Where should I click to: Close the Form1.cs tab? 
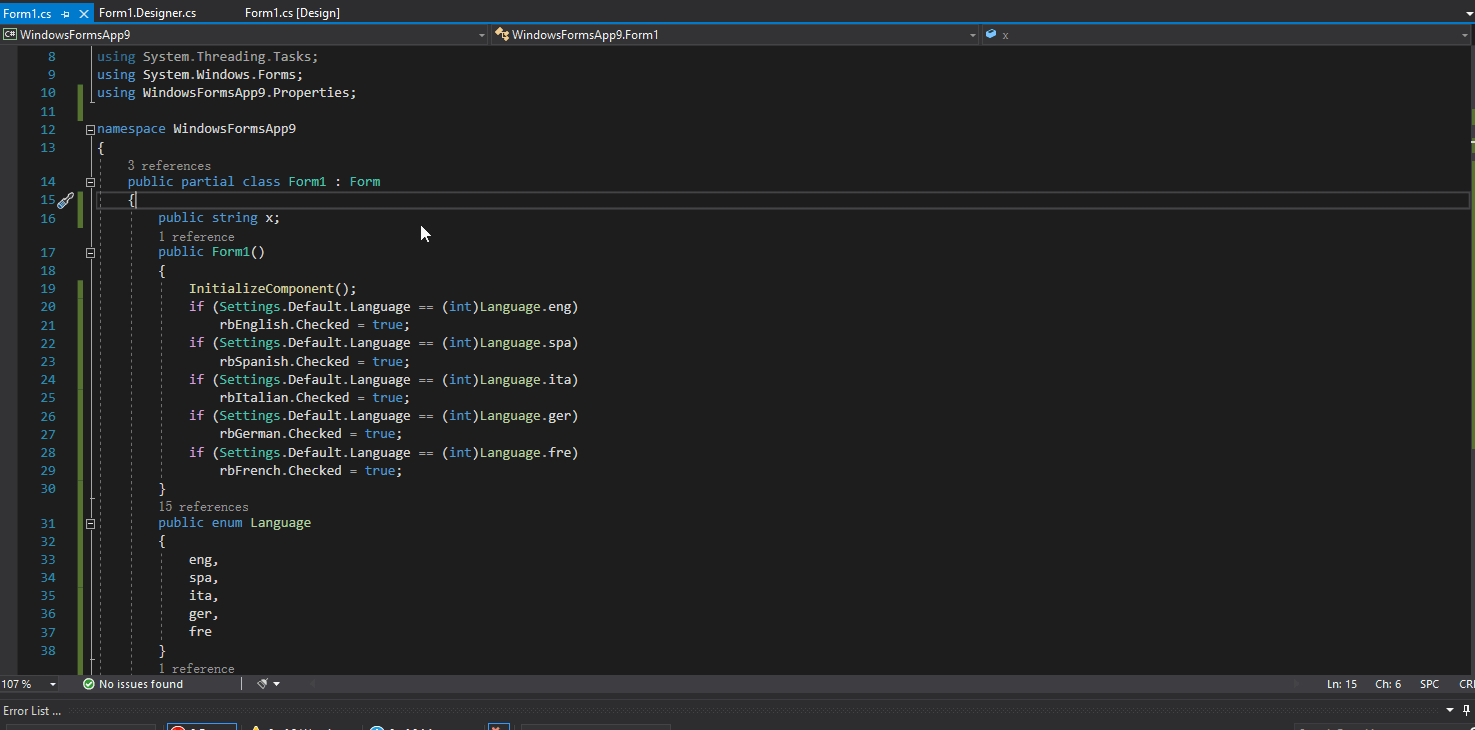pos(83,14)
